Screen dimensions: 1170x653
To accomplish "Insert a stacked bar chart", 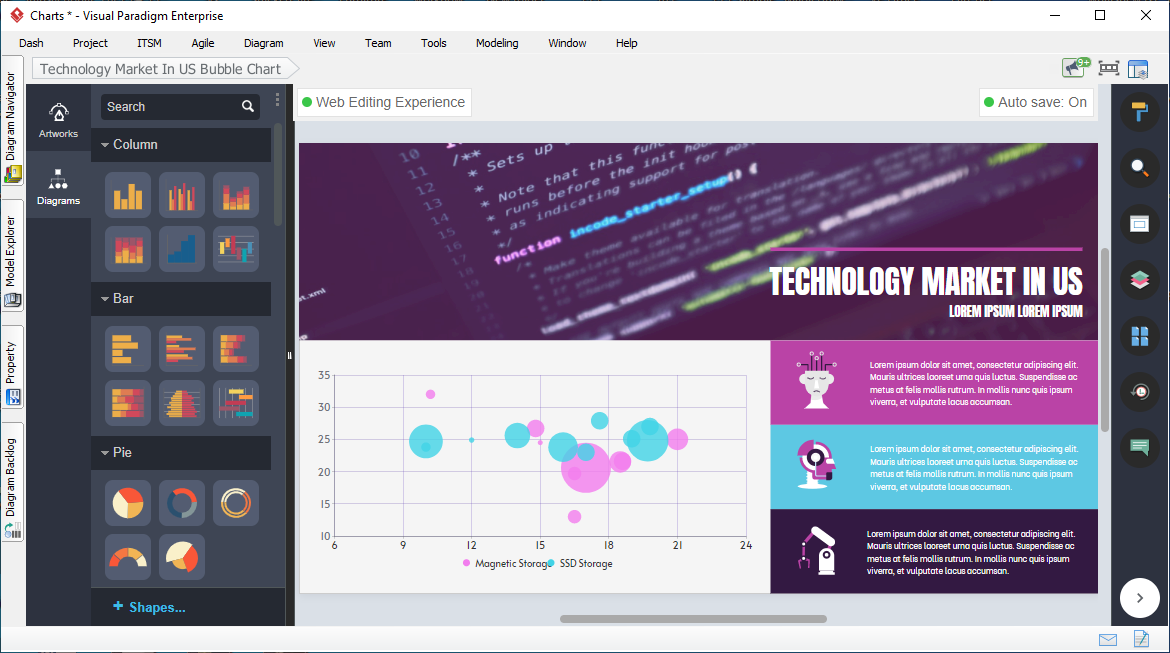I will (x=236, y=349).
